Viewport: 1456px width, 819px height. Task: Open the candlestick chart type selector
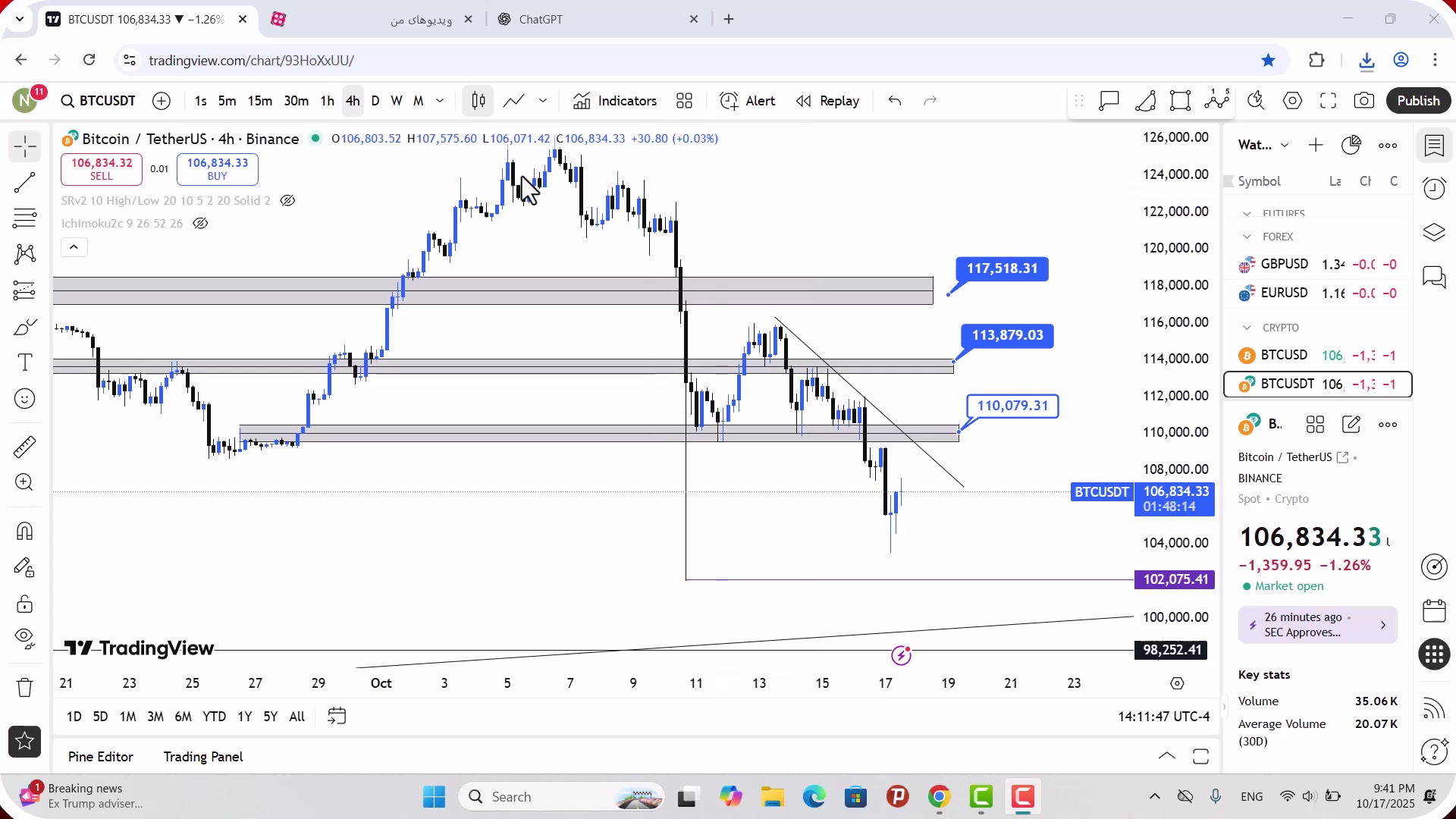pyautogui.click(x=479, y=101)
